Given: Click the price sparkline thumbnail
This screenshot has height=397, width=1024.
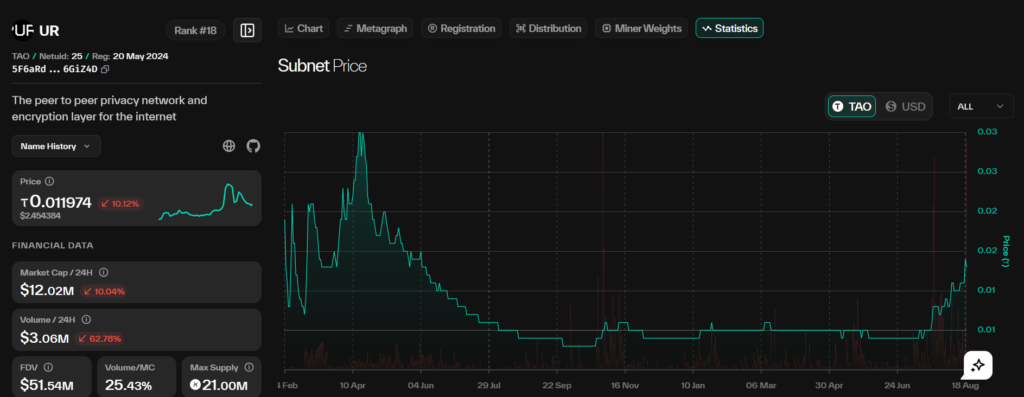Looking at the screenshot, I should [206, 201].
